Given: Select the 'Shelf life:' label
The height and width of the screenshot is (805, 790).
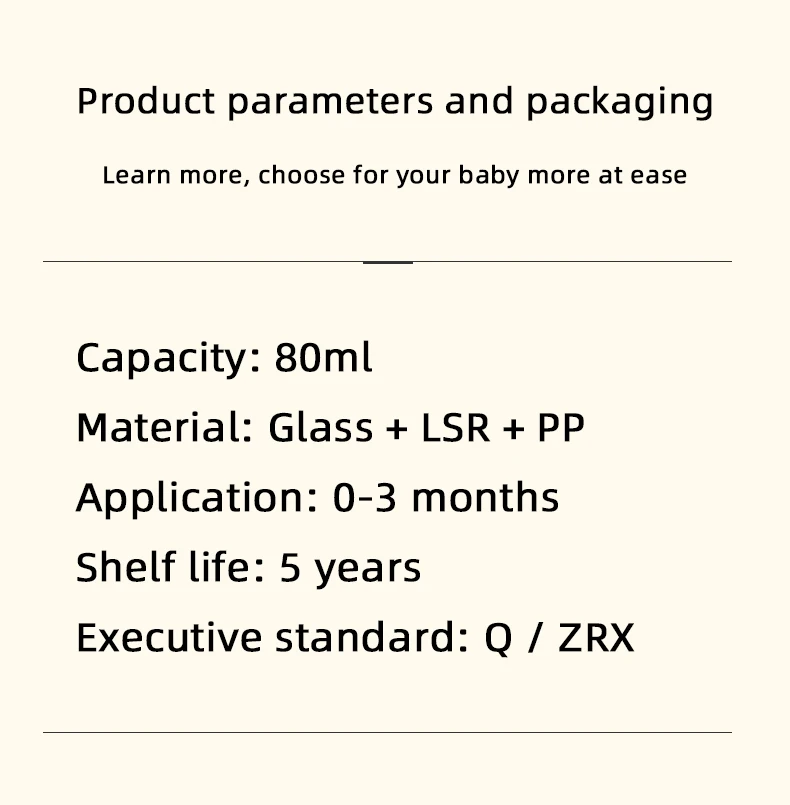Looking at the screenshot, I should 170,568.
